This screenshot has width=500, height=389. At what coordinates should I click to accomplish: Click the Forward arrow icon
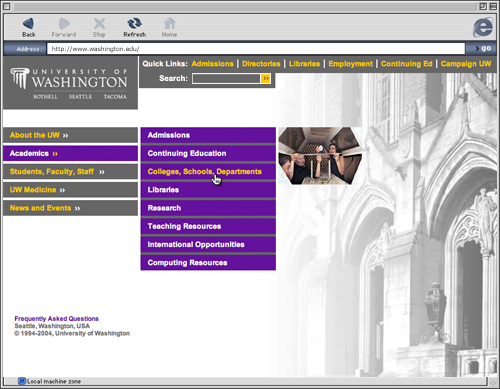click(64, 24)
